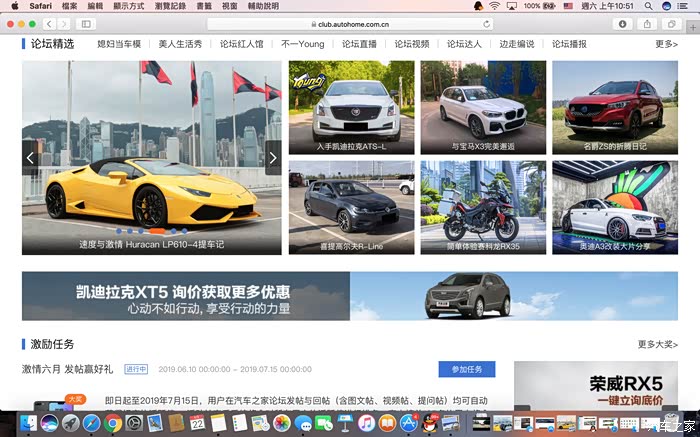Open the downloads icon in Safari toolbar

[x=622, y=23]
